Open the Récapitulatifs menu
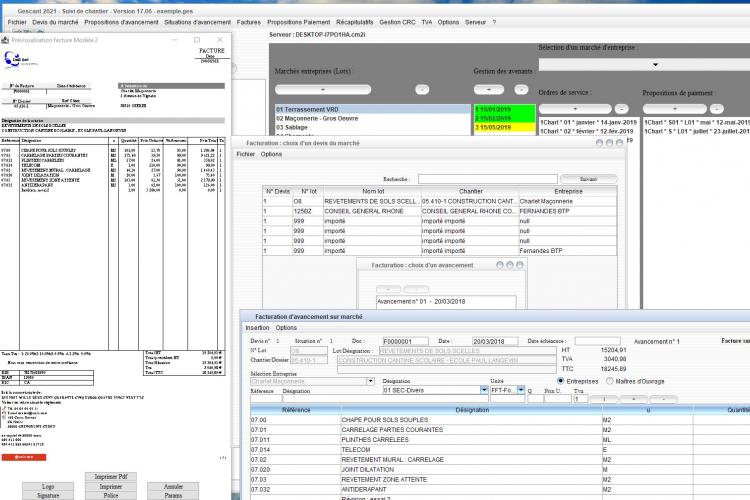Screen dimensions: 750x500 point(354,22)
